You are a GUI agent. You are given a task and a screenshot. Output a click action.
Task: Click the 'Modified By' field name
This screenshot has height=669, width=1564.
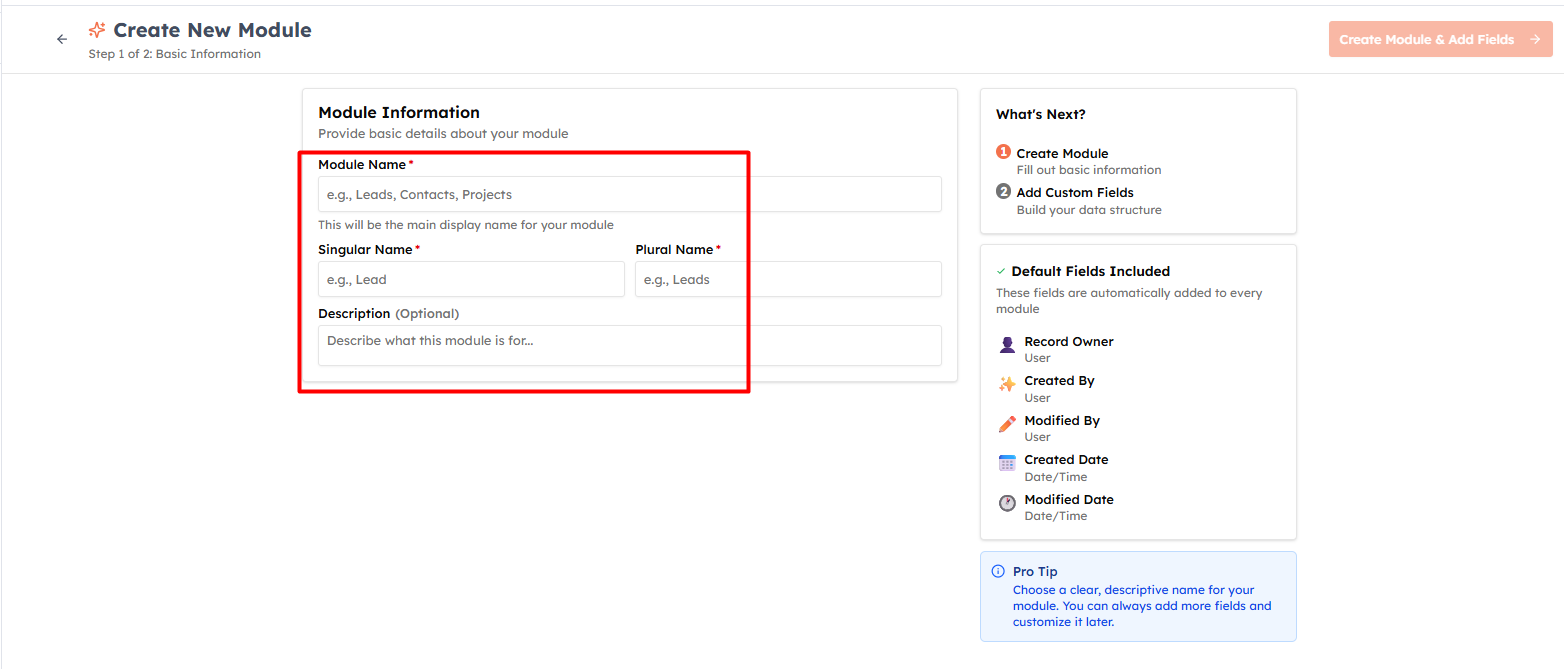tap(1062, 420)
